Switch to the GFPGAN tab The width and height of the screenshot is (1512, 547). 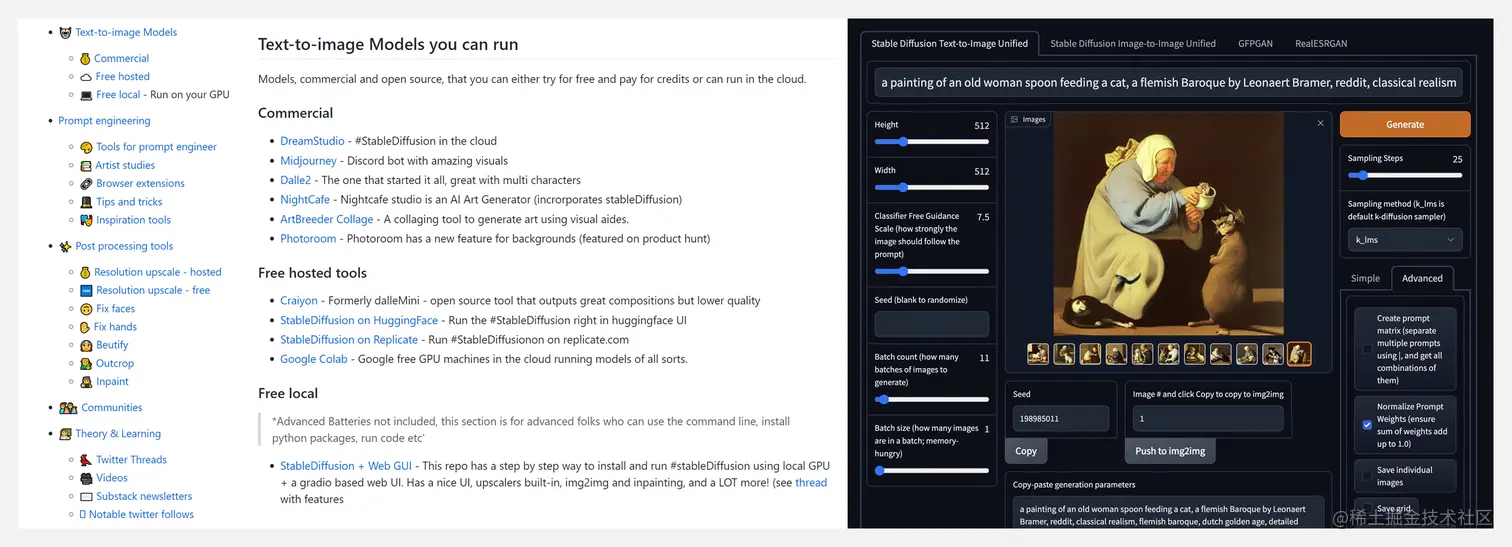(x=1255, y=43)
